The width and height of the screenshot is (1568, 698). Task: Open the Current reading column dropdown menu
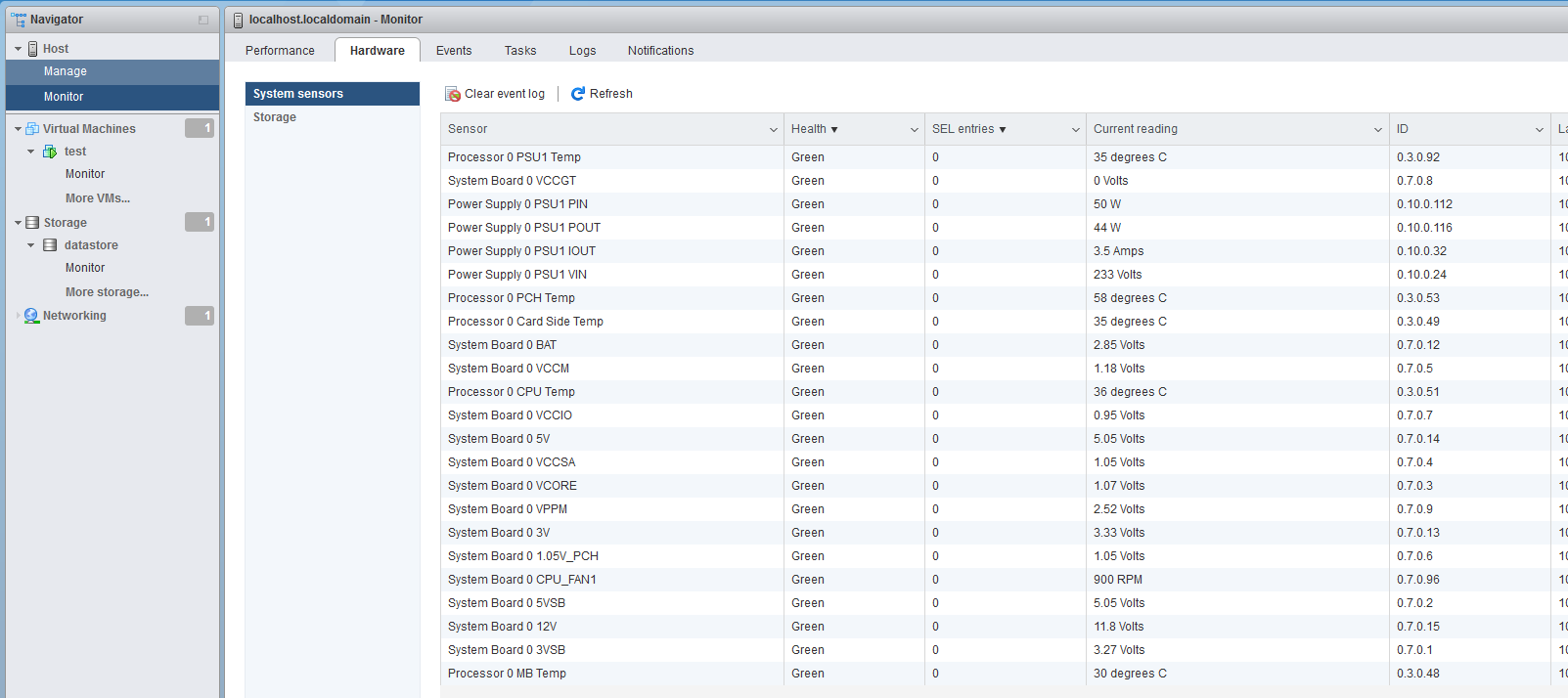coord(1378,130)
